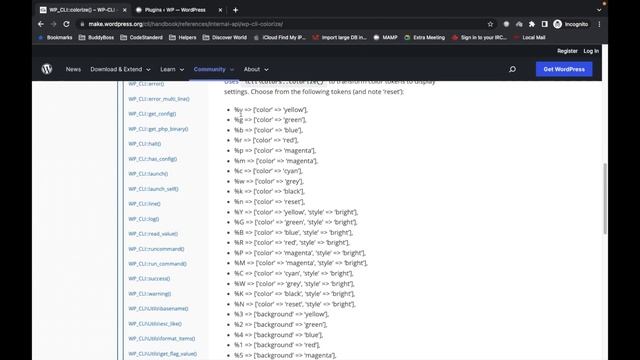
Task: Open WP_CLI::launch_self() sidebar link
Action: point(153,189)
